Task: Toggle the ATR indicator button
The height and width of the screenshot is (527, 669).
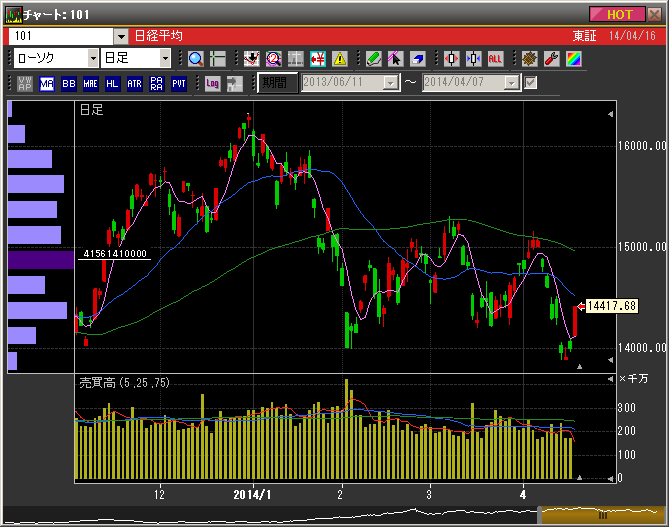Action: [134, 83]
